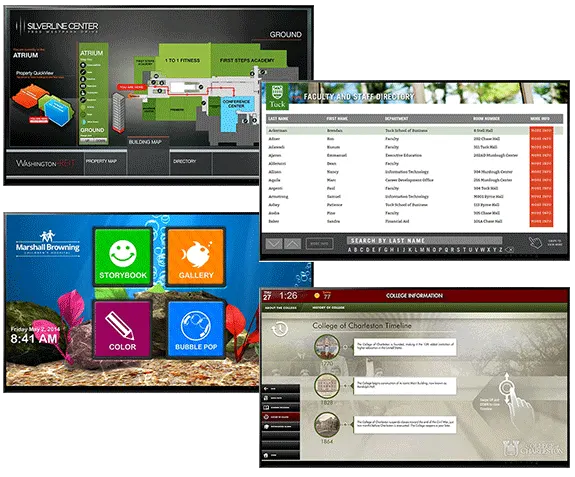The width and height of the screenshot is (575, 477).
Task: Select the highlighted red item in the college side menu
Action: pyautogui.click(x=281, y=417)
